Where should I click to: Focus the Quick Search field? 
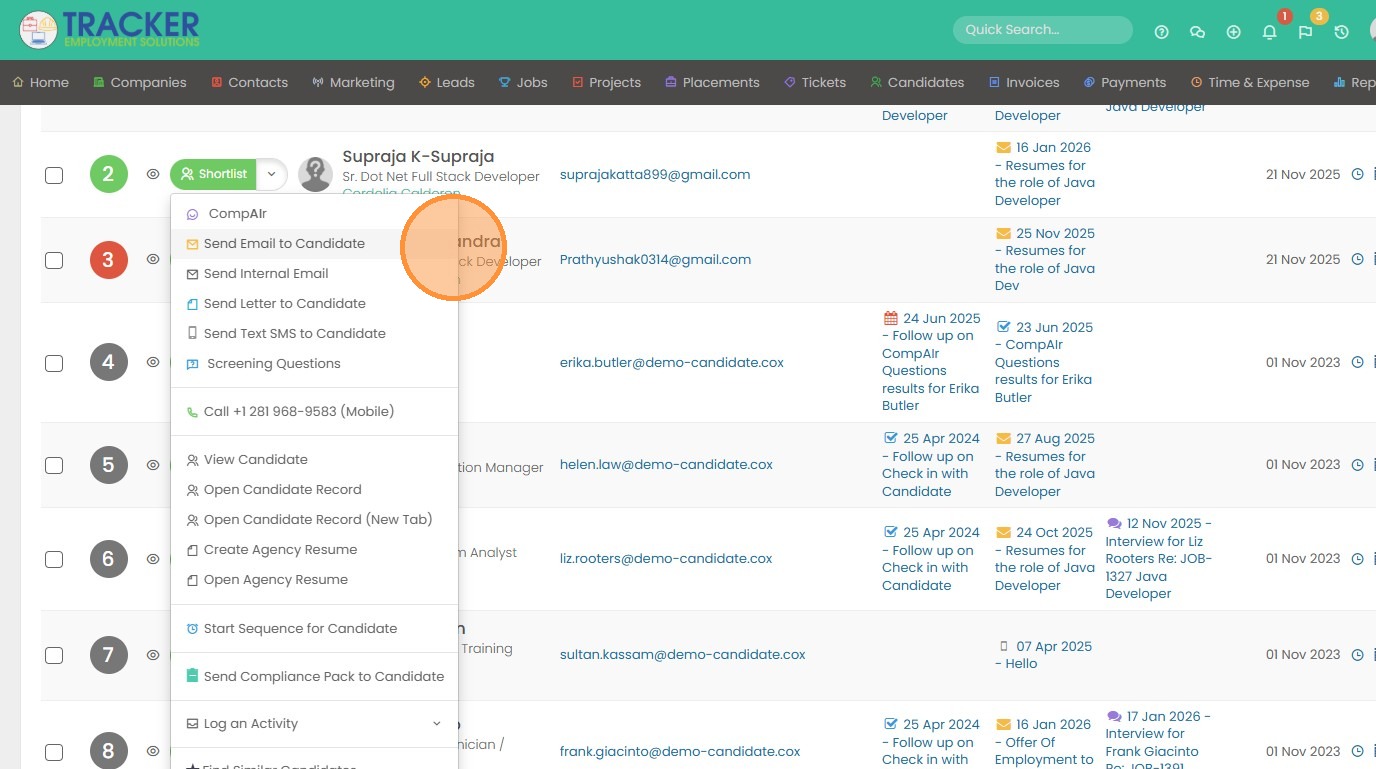[1042, 30]
